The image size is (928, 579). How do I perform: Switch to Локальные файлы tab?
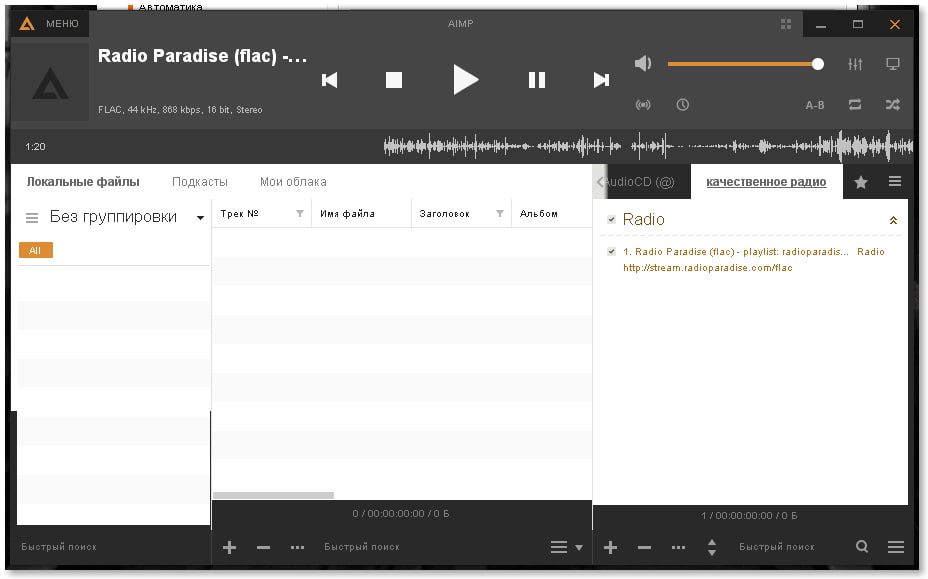coord(83,182)
